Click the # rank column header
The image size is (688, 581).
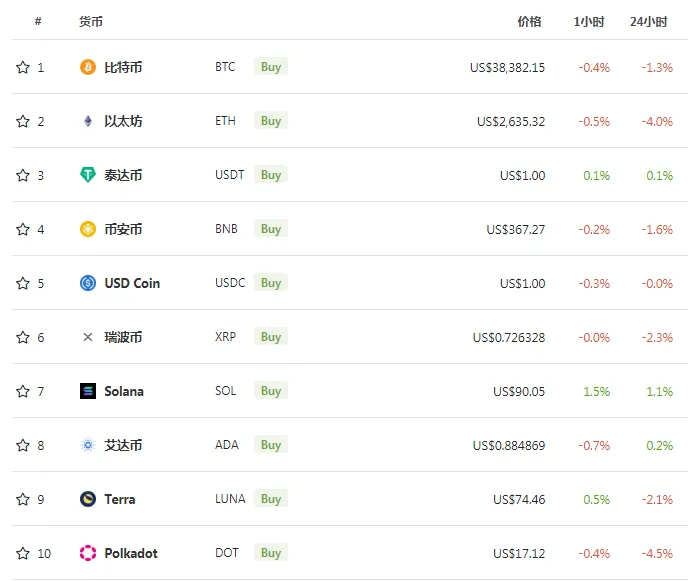coord(38,21)
